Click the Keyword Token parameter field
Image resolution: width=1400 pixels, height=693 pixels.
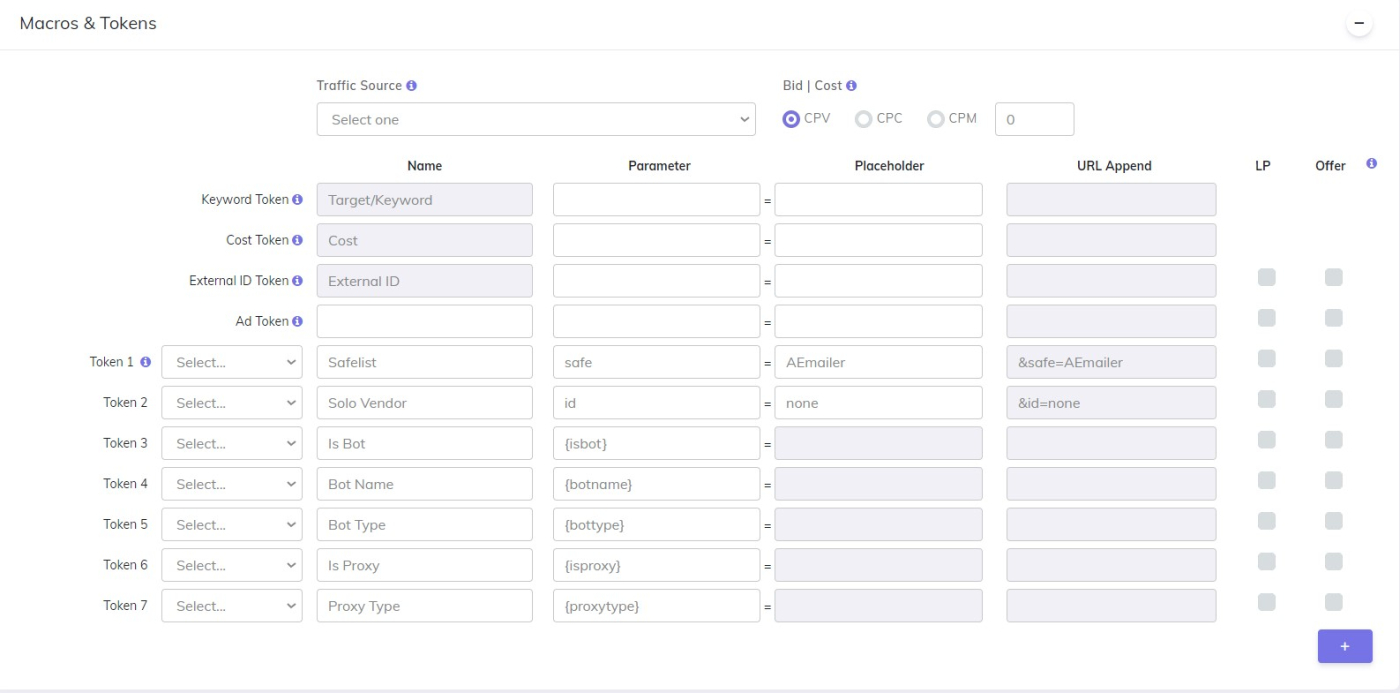[x=656, y=200]
